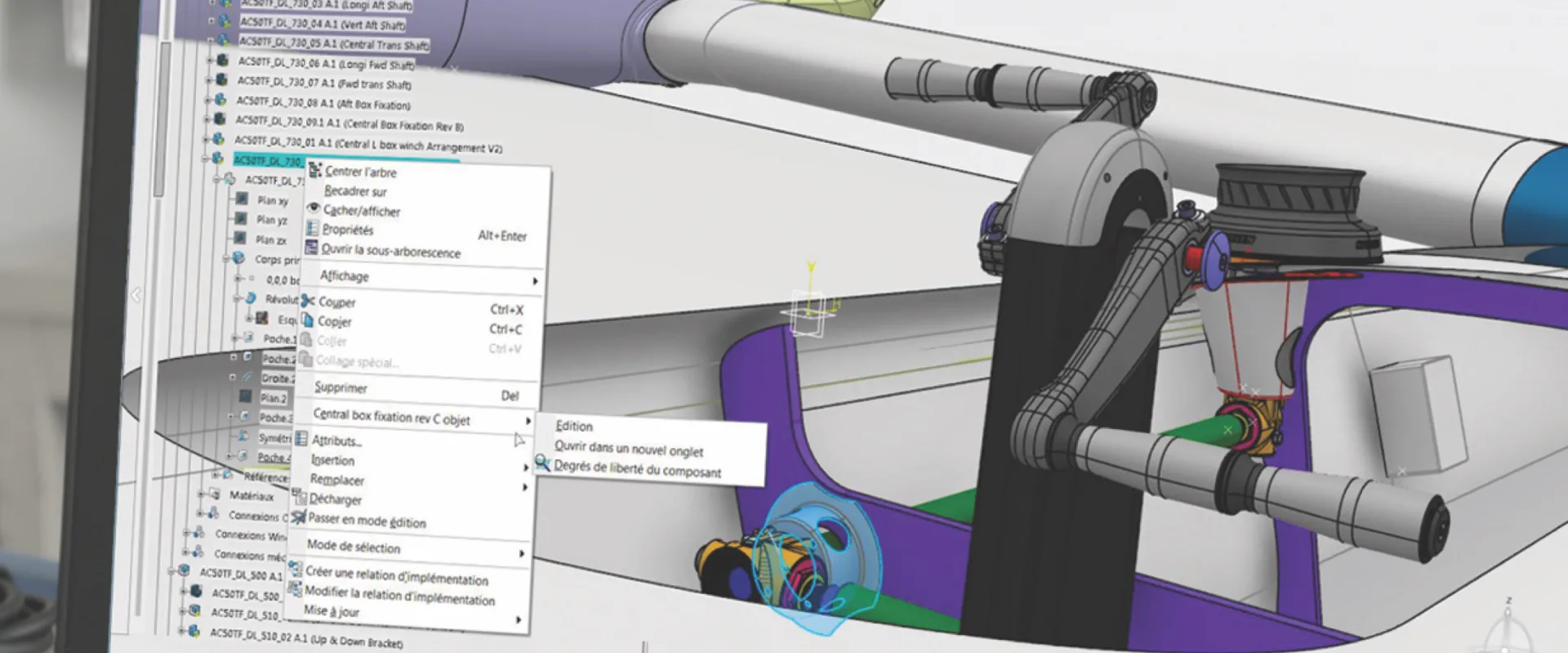
Task: Click the Propriétés icon in context menu
Action: (x=312, y=229)
